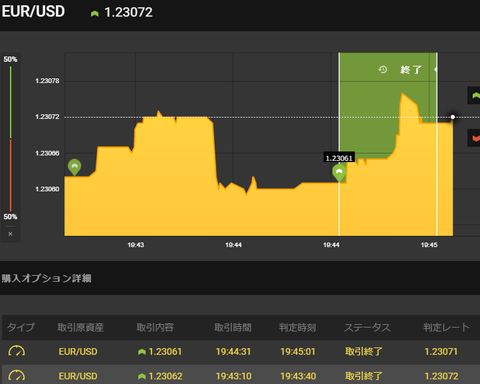Click the red down-arrow LOW button
The width and height of the screenshot is (480, 384).
click(474, 138)
